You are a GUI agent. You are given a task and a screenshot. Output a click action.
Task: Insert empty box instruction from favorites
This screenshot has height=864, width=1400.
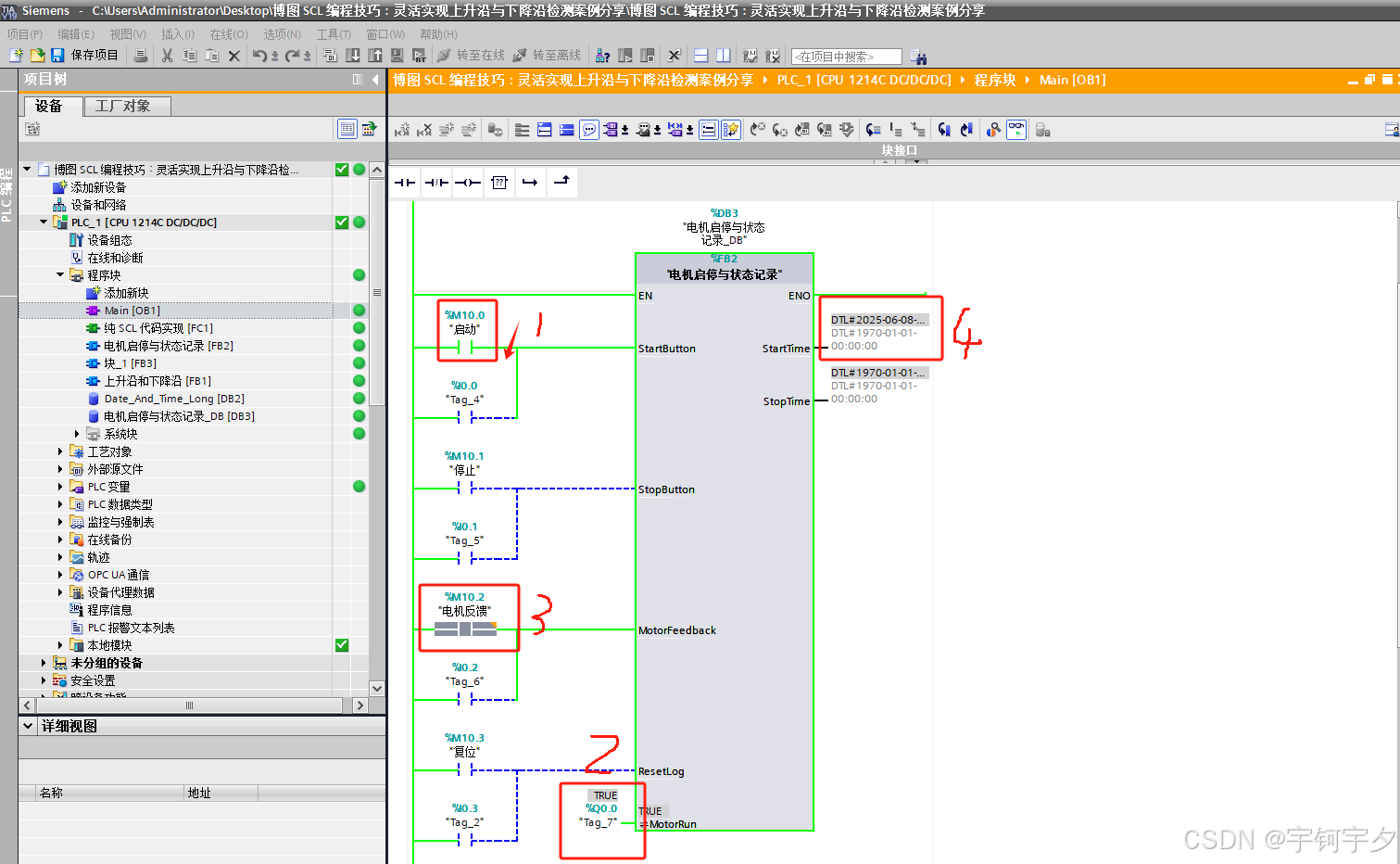click(x=499, y=183)
